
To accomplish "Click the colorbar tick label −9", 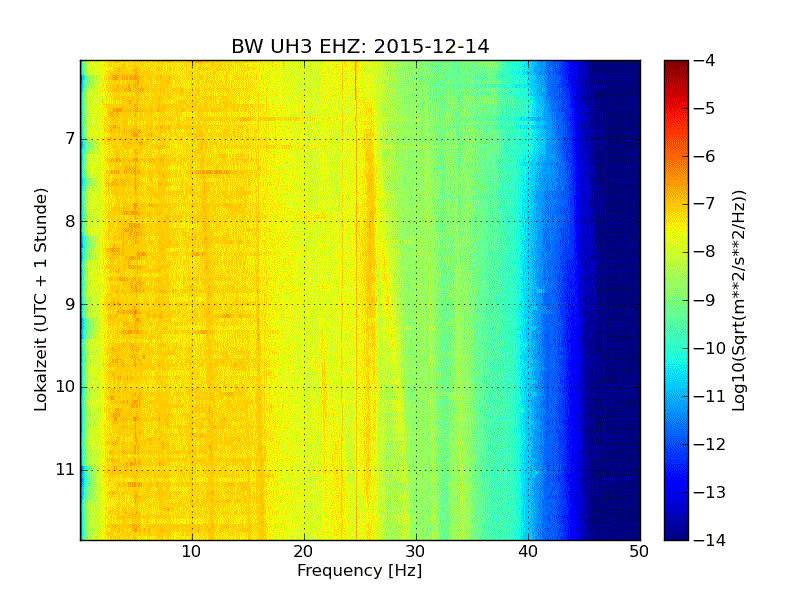I will (705, 300).
